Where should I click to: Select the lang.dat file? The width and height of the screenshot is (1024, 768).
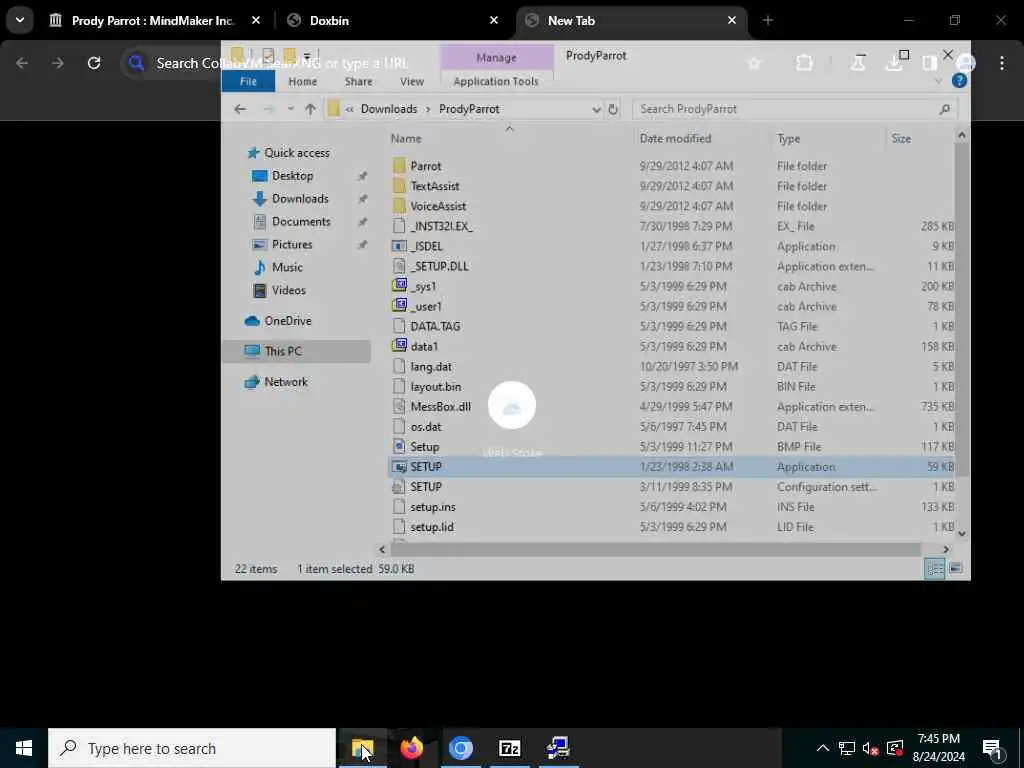430,367
